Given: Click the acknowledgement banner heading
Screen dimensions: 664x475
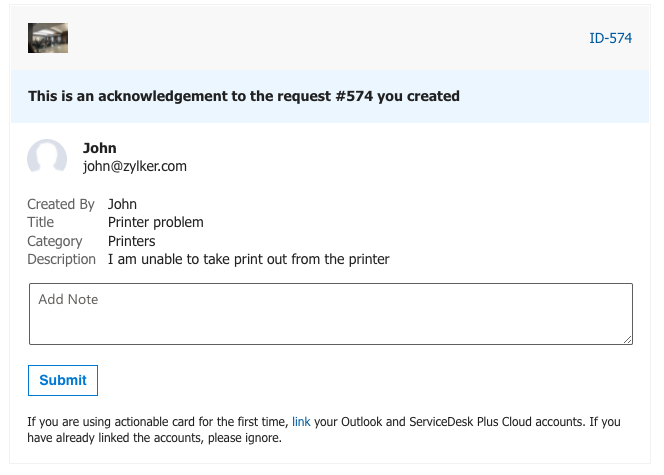Looking at the screenshot, I should point(243,96).
